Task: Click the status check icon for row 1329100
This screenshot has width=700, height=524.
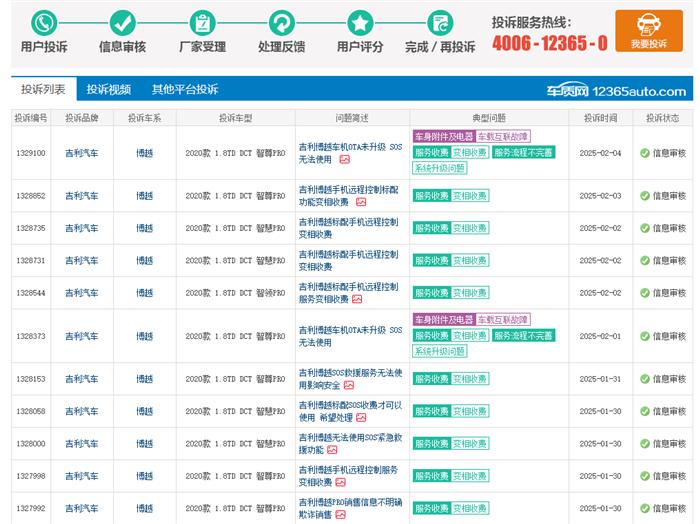Action: [645, 153]
